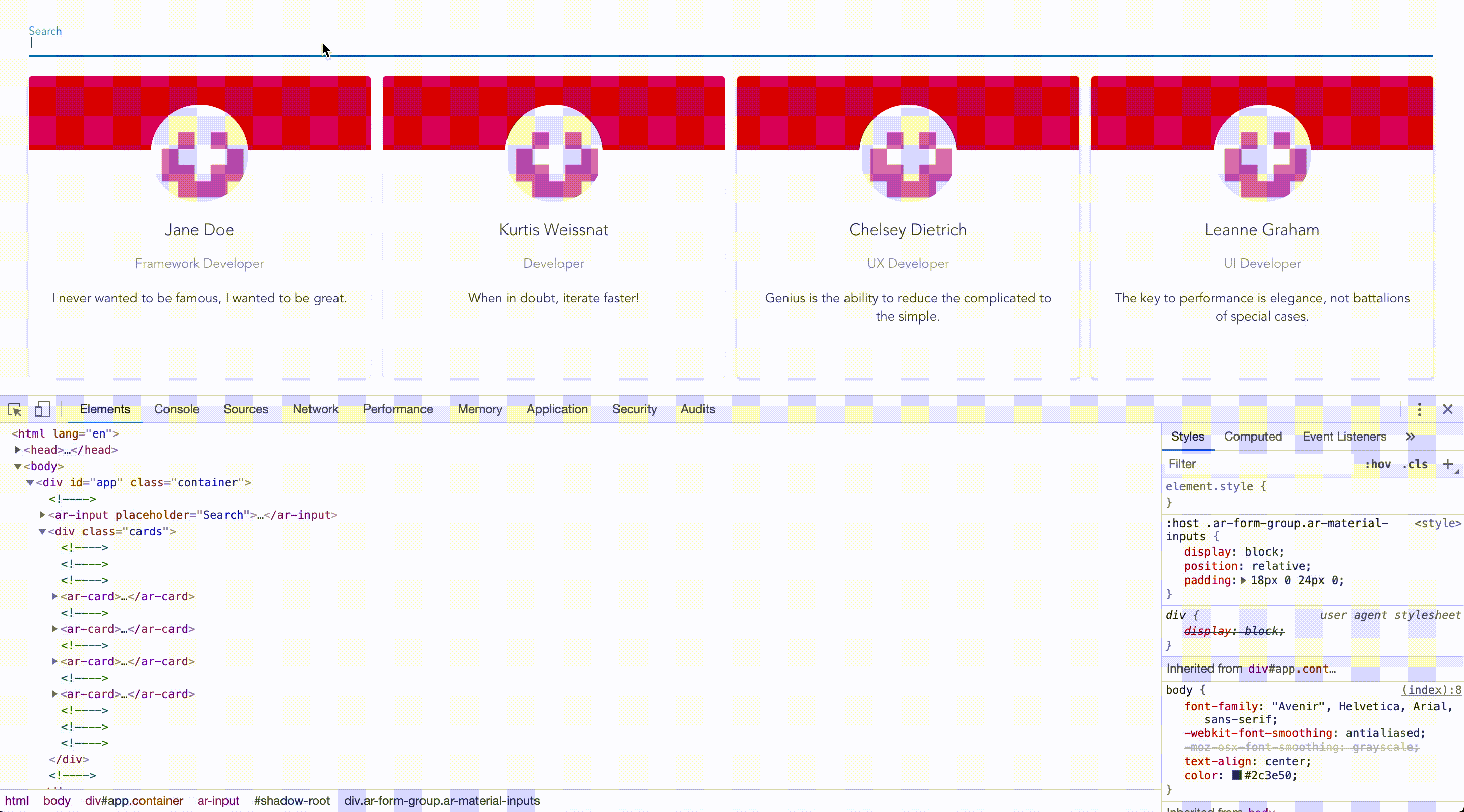Expand the padding shorthand property triangle

1244,581
